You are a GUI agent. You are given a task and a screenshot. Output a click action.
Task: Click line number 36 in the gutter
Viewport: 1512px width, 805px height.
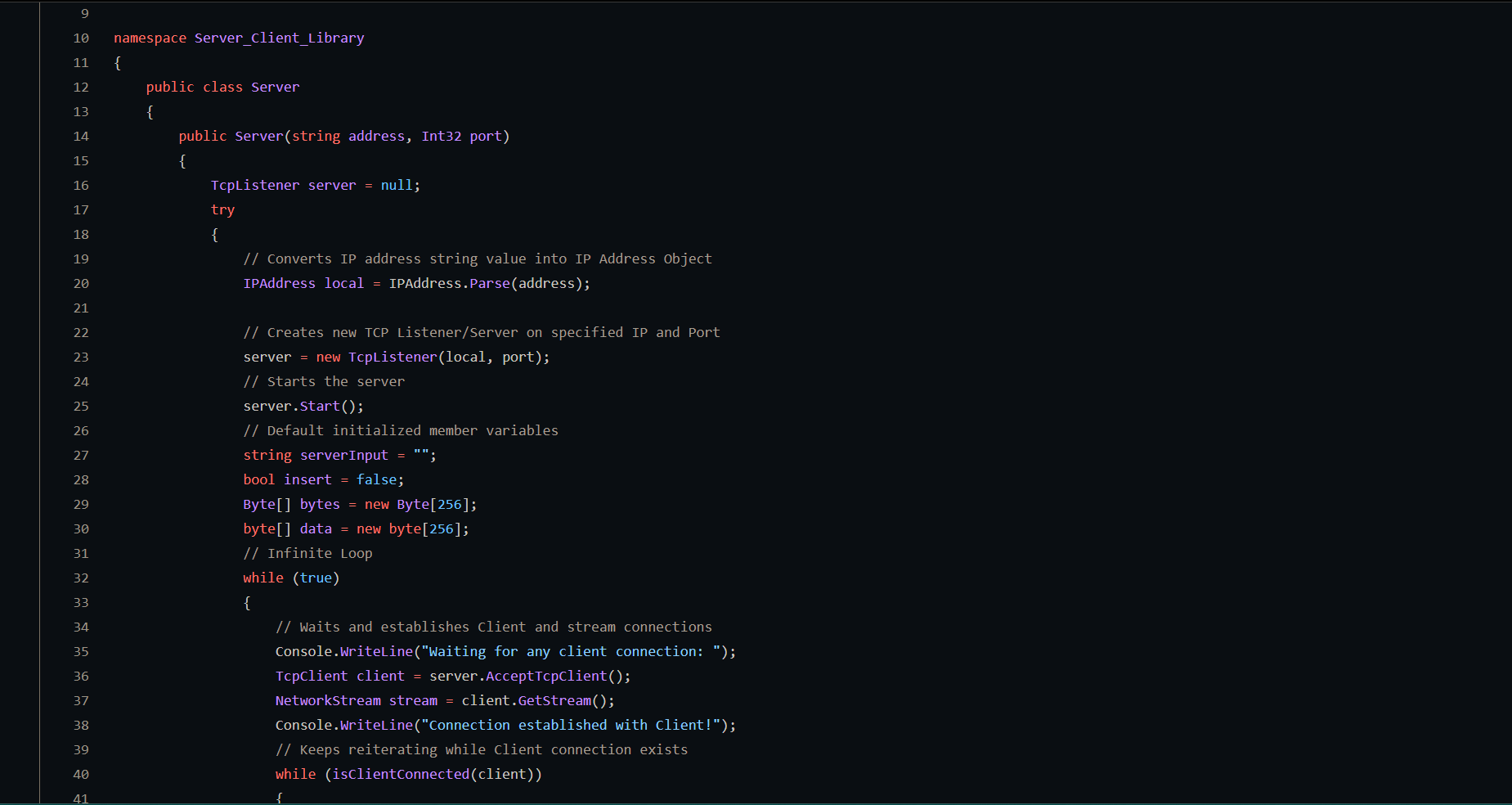81,677
